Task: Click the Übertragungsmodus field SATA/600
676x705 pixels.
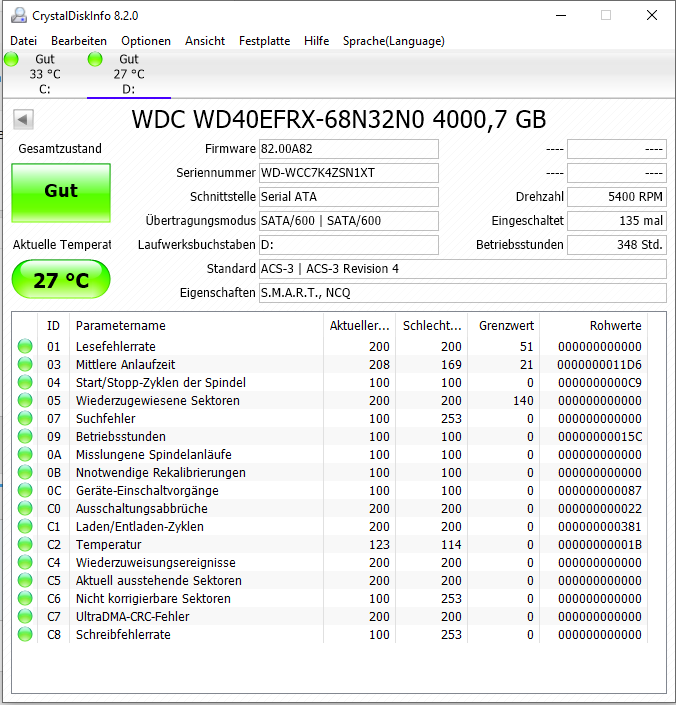Action: coord(348,221)
